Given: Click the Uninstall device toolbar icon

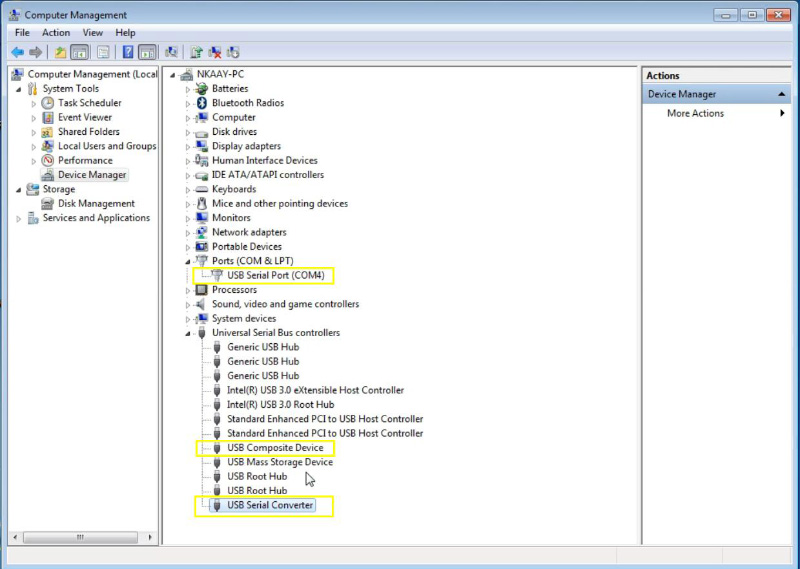Looking at the screenshot, I should tap(215, 52).
